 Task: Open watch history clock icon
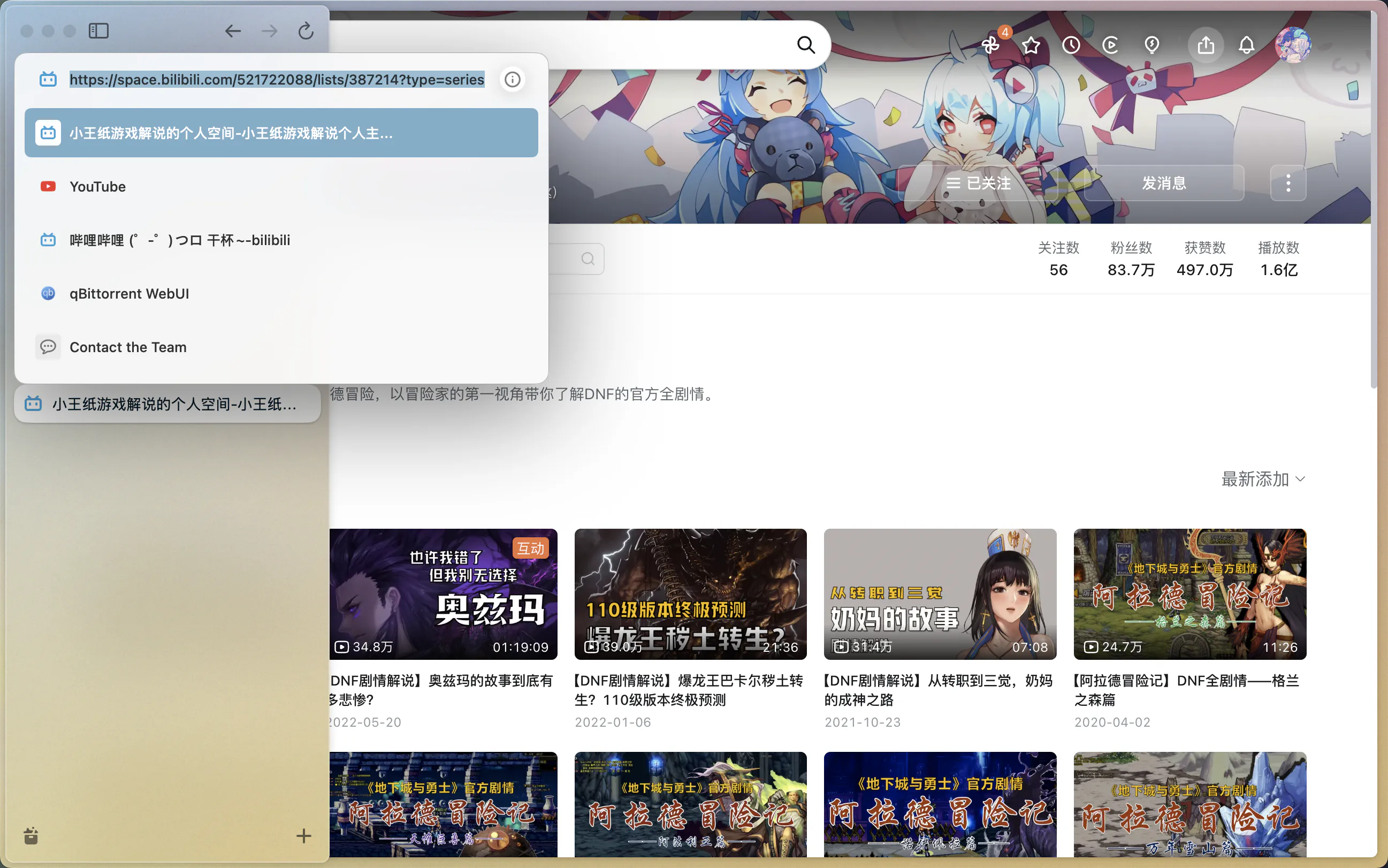pyautogui.click(x=1071, y=45)
